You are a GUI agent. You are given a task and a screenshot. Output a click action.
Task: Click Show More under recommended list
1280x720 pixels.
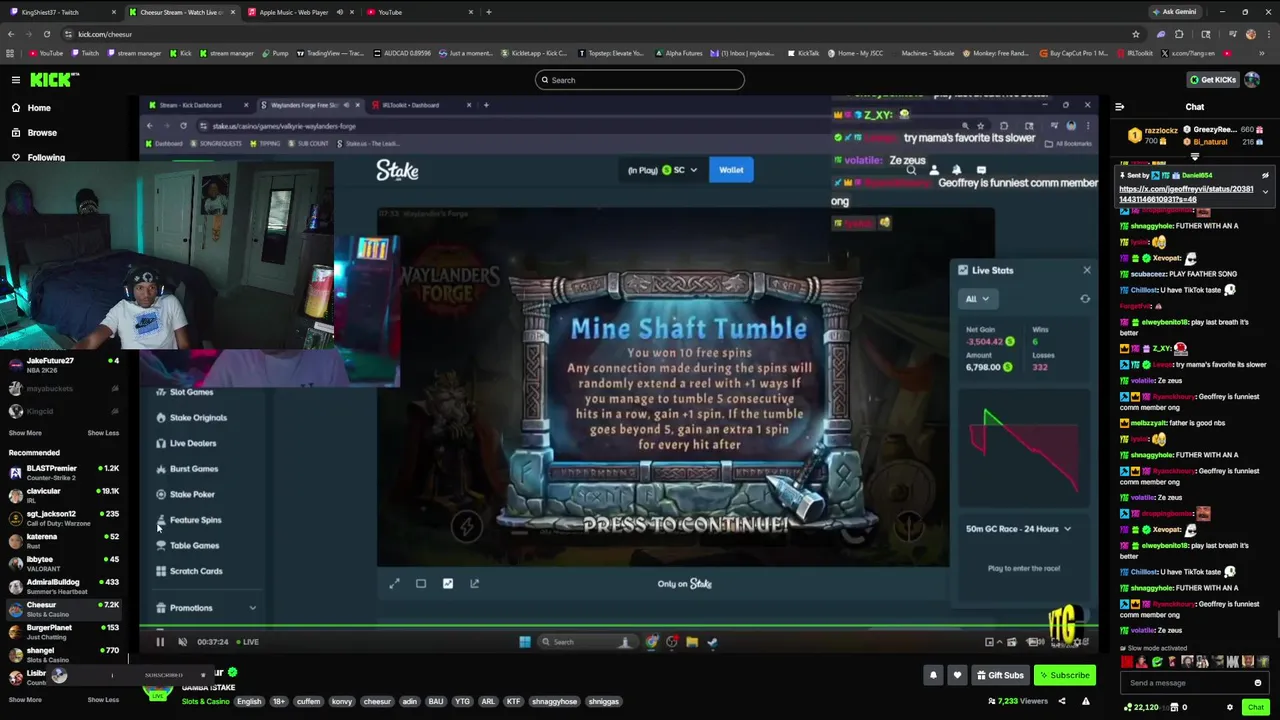pyautogui.click(x=25, y=700)
